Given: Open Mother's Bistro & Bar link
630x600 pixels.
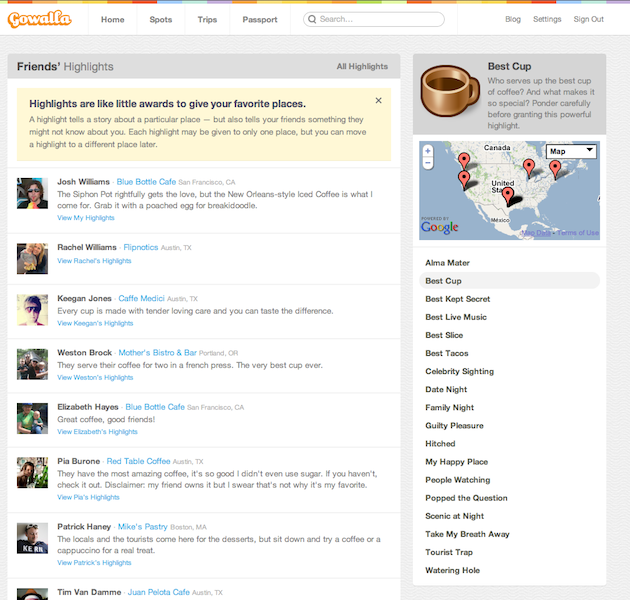Looking at the screenshot, I should click(x=158, y=352).
